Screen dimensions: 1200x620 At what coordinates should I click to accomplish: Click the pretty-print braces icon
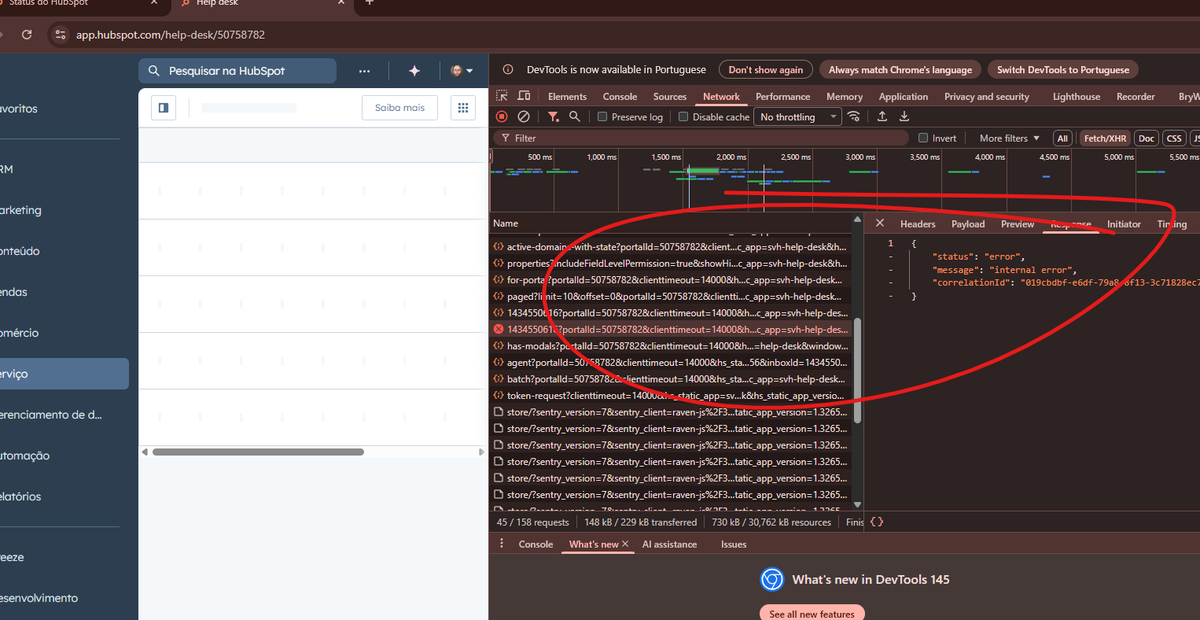pos(877,522)
